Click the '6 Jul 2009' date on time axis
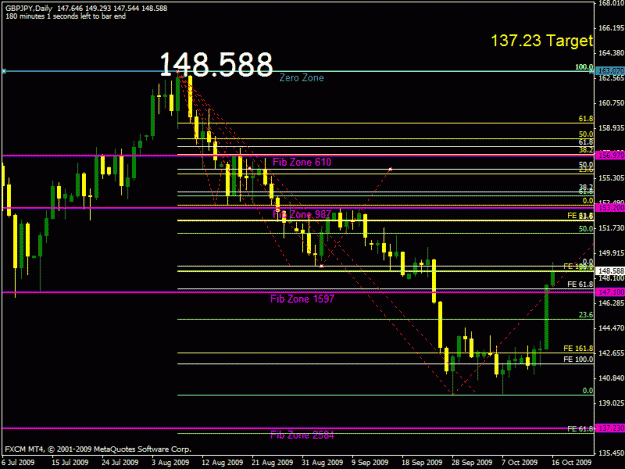 18,462
